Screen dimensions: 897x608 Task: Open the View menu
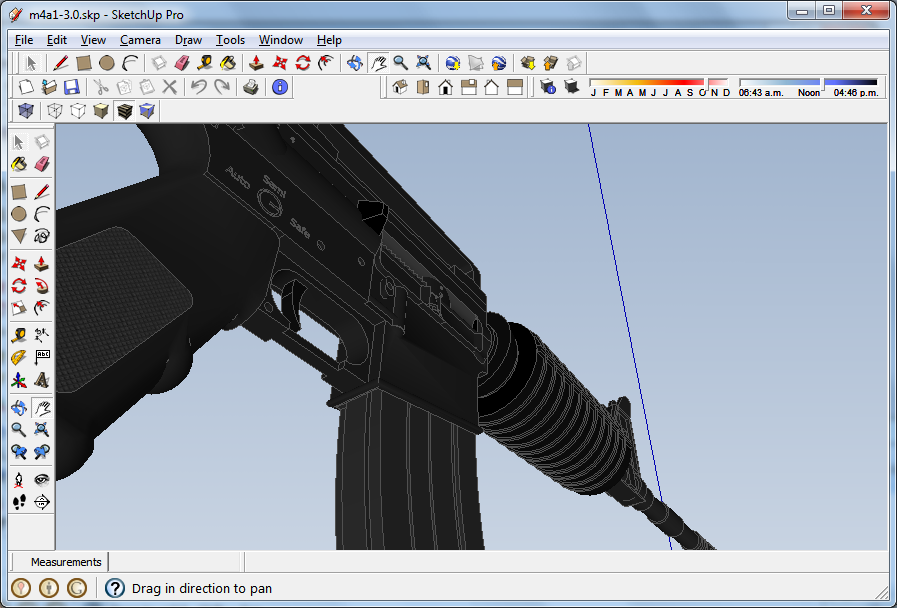point(93,40)
